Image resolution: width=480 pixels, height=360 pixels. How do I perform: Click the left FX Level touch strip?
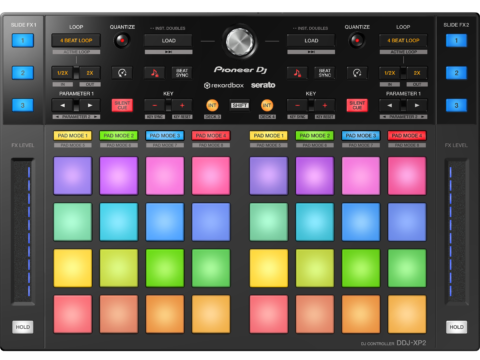(23, 231)
